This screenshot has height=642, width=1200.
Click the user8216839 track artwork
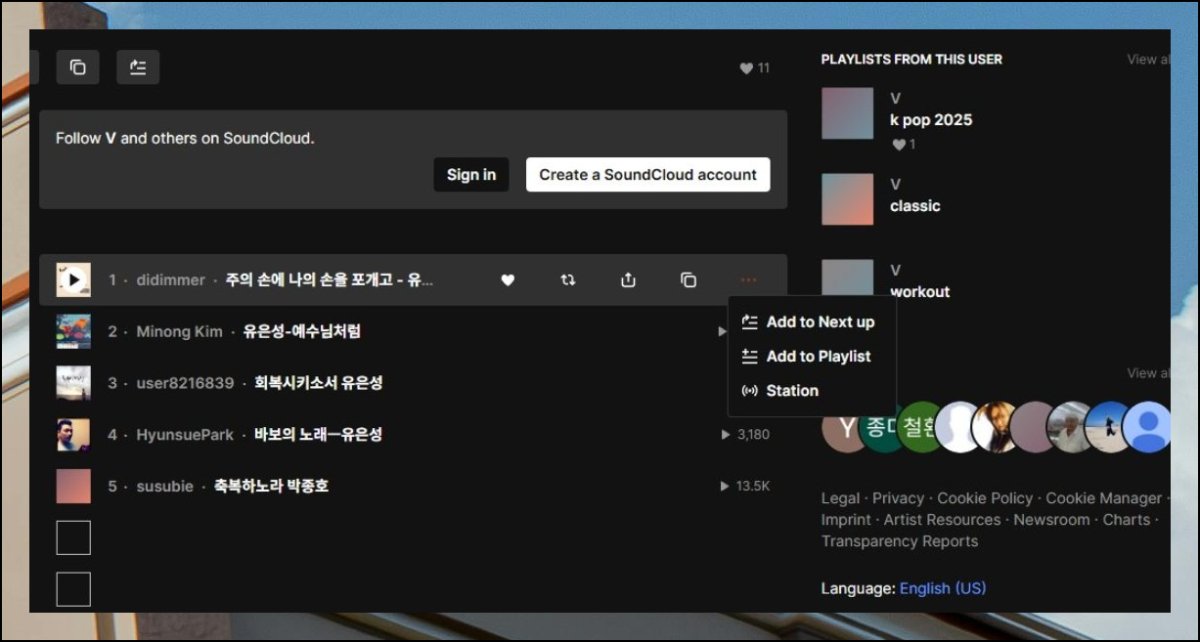pos(73,383)
